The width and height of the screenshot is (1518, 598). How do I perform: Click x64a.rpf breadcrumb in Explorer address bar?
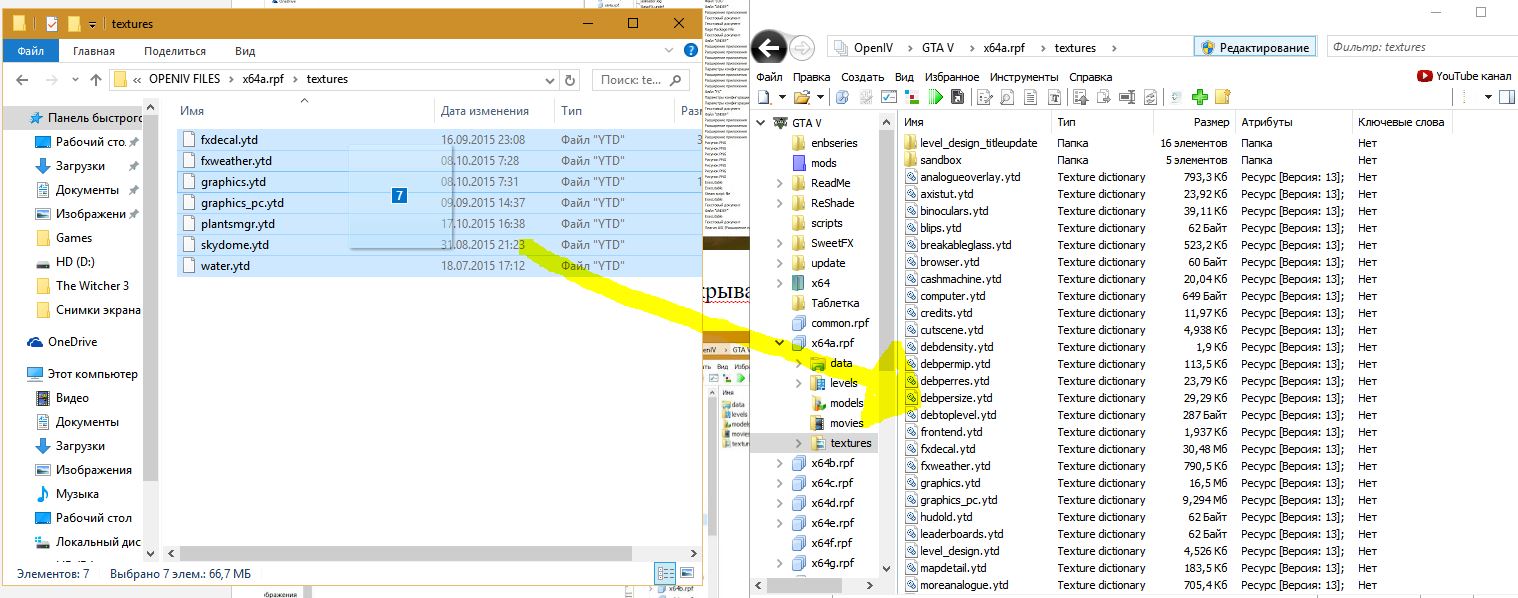(264, 79)
